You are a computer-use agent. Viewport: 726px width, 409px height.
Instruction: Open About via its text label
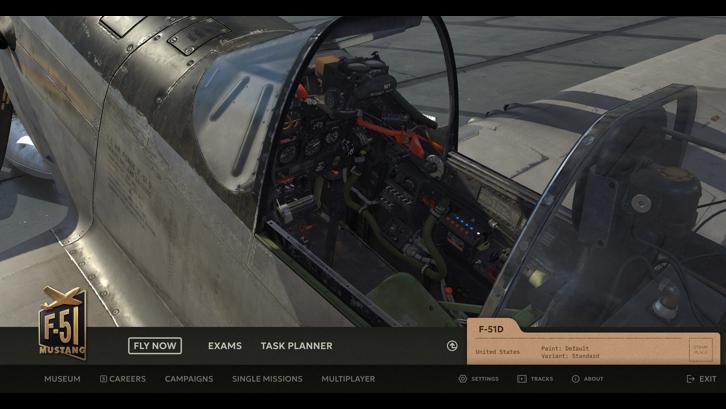coord(593,379)
